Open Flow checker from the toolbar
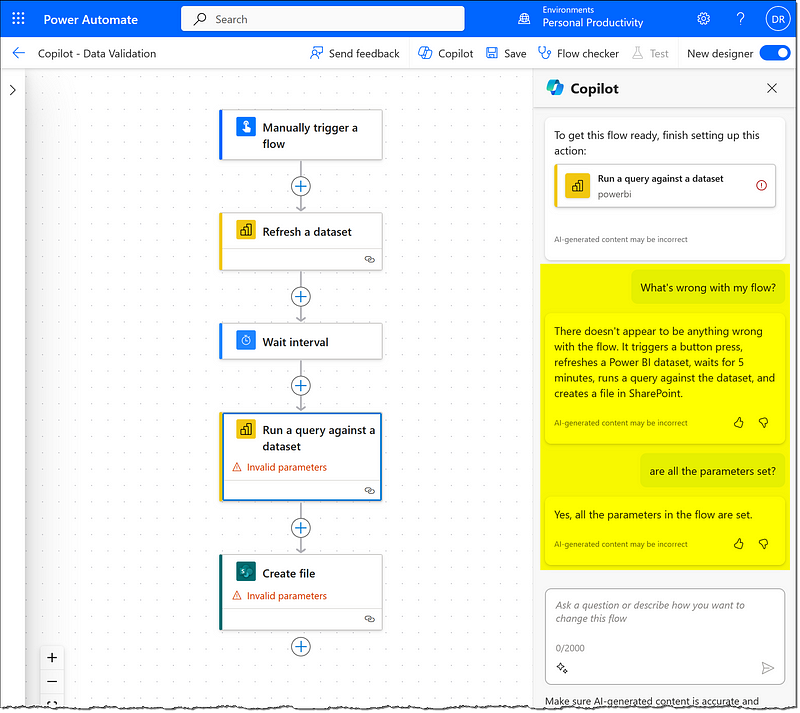The height and width of the screenshot is (713, 800). pos(579,53)
